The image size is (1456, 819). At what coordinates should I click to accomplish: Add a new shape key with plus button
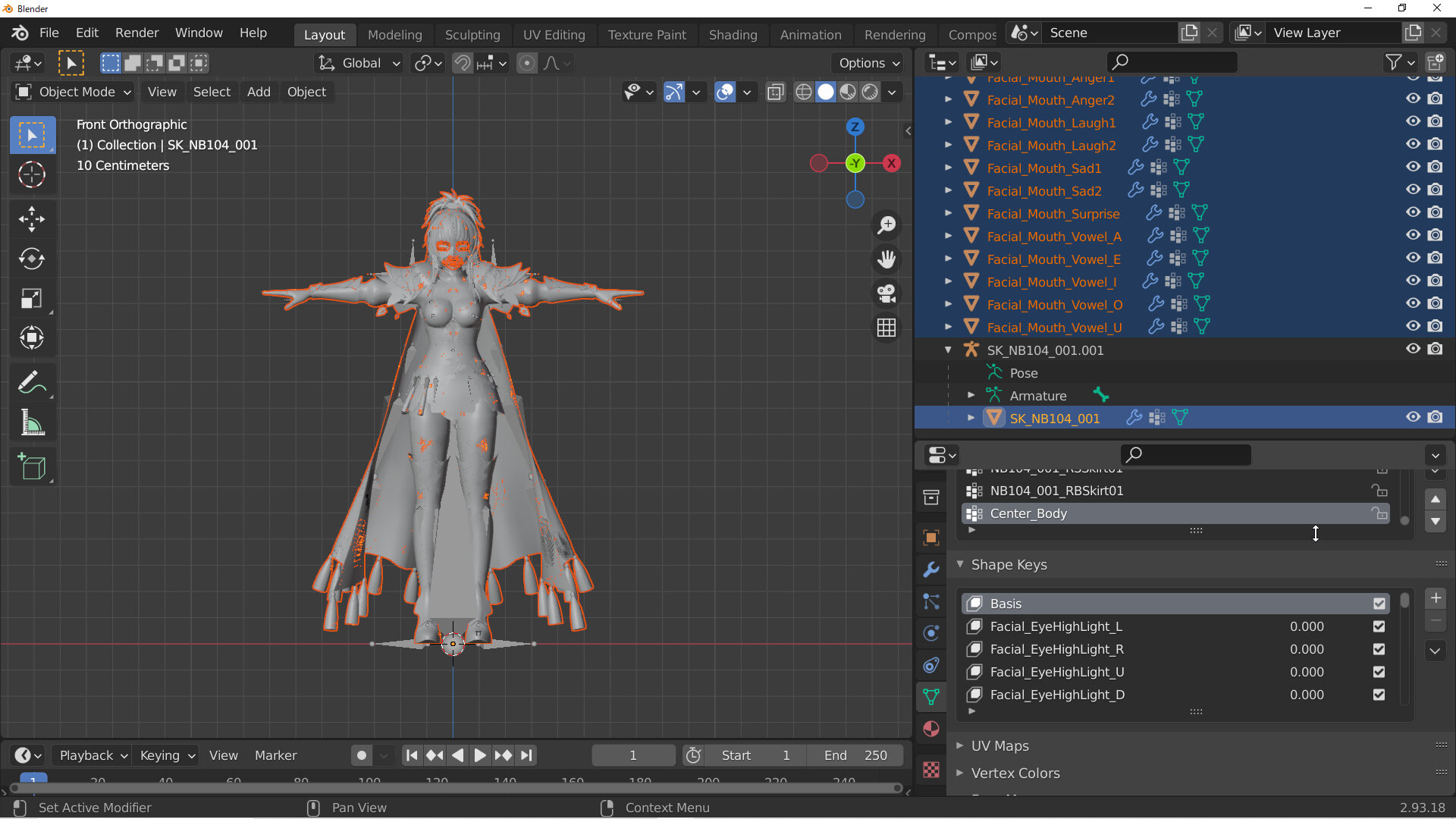click(1436, 598)
